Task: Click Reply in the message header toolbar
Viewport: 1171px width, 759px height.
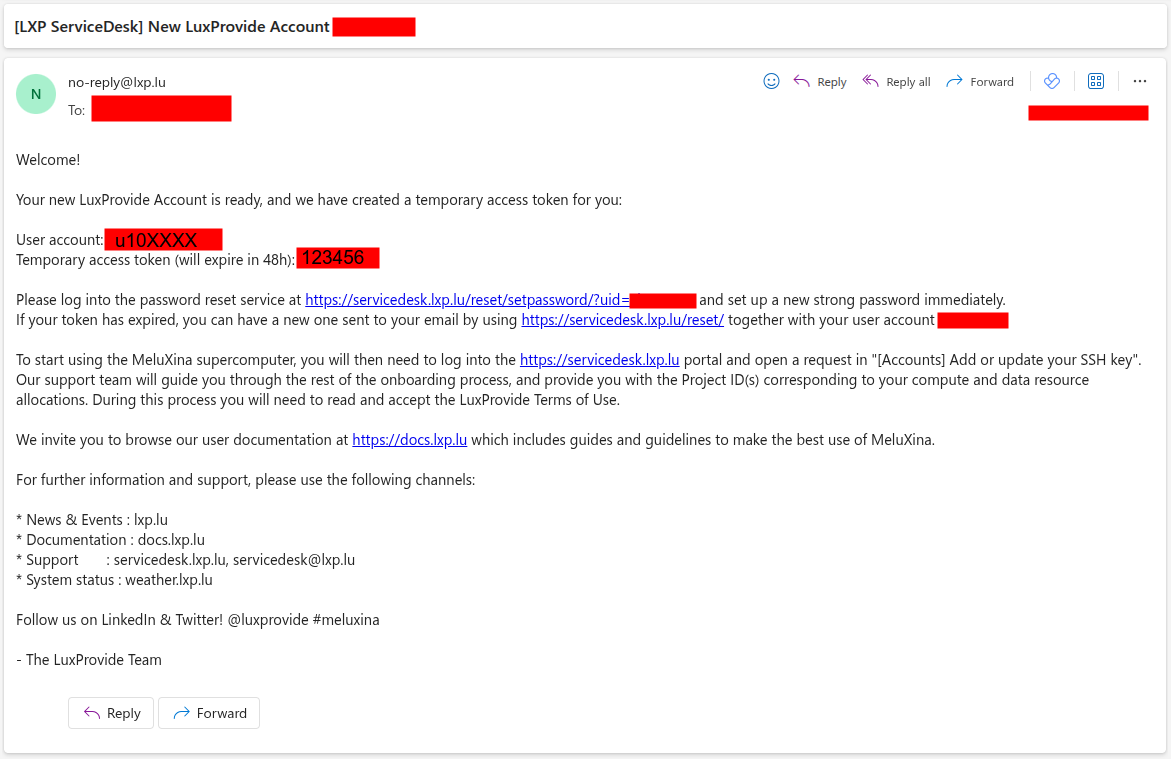Action: tap(820, 82)
